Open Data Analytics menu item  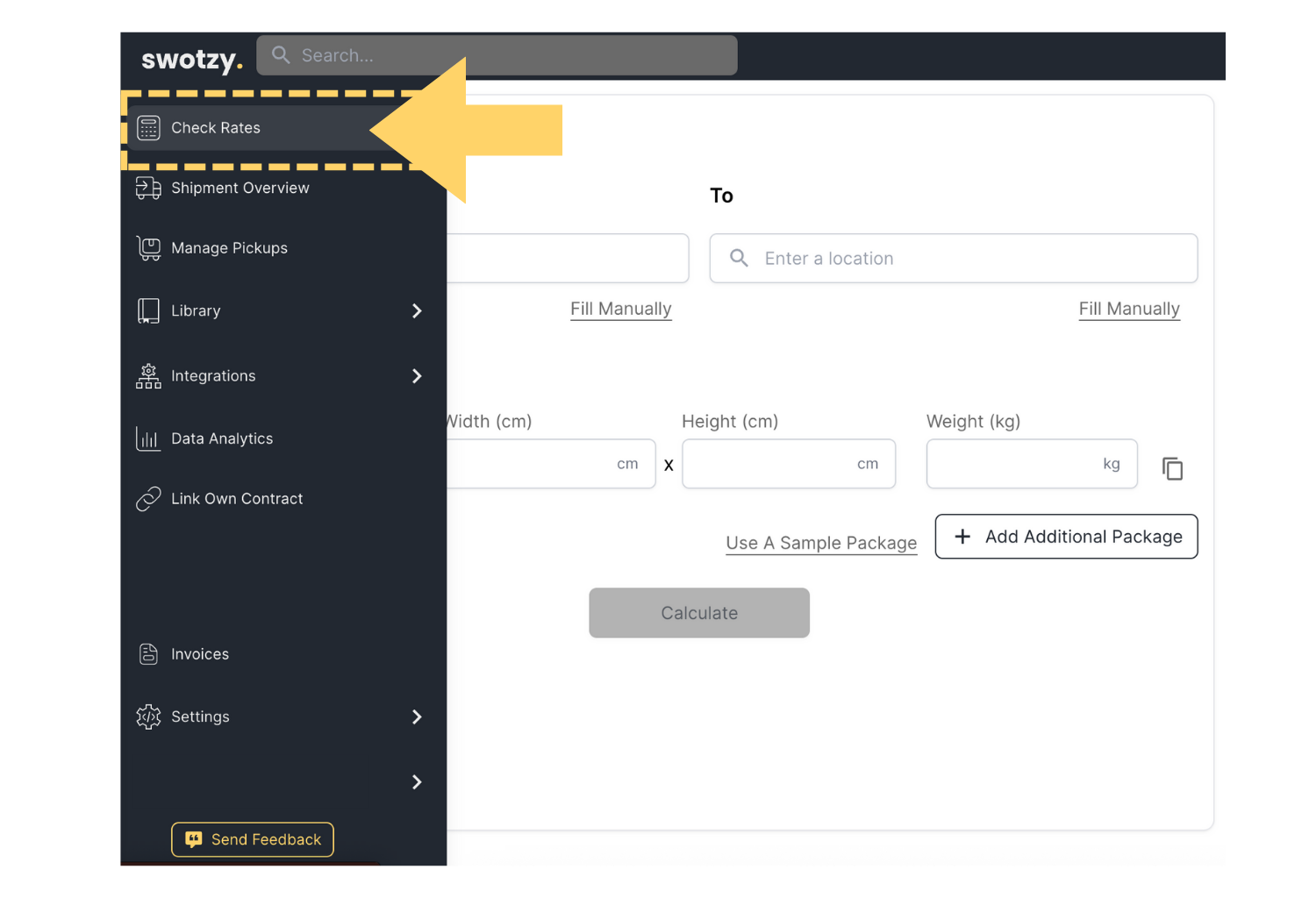coord(222,438)
